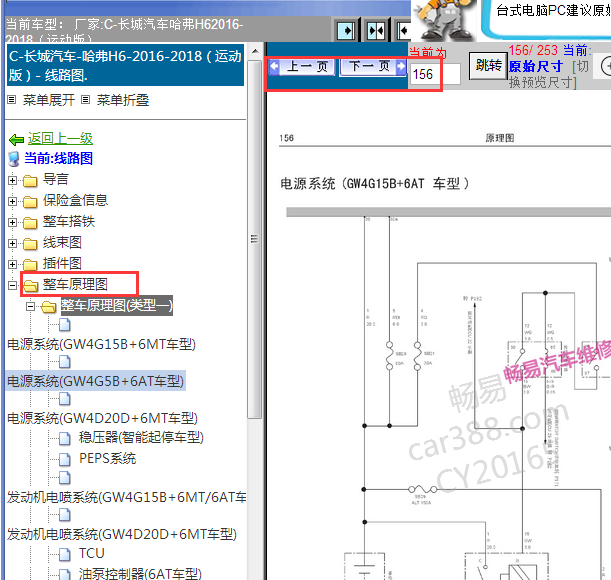
Task: Click the 整车搭铁 folder icon
Action: (30, 223)
